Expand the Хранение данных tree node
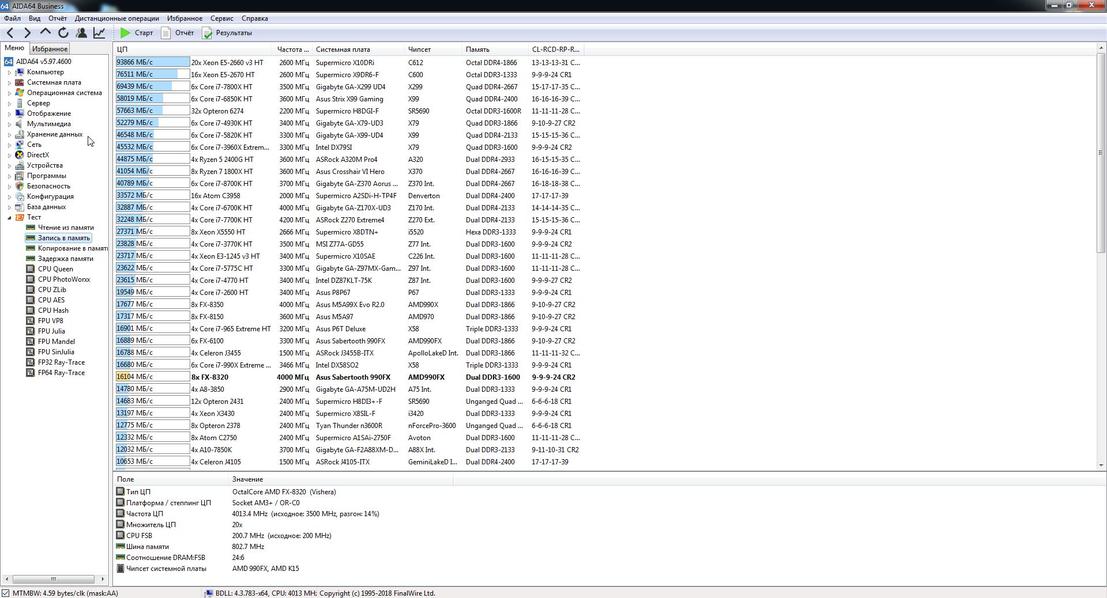This screenshot has width=1107, height=598. coord(9,134)
